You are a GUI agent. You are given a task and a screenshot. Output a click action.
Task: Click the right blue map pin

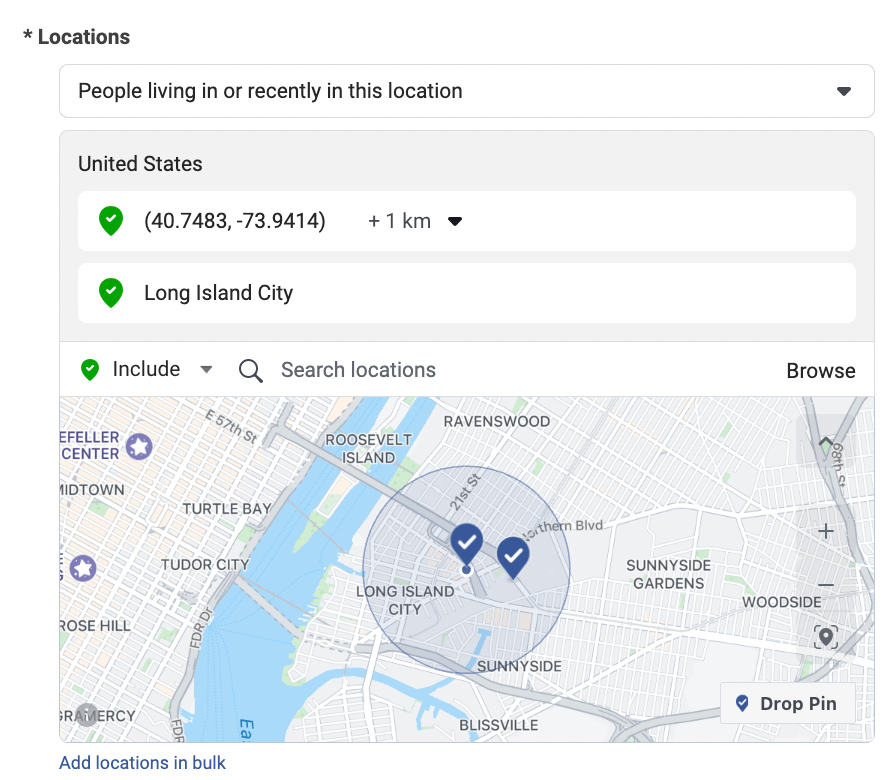(513, 556)
